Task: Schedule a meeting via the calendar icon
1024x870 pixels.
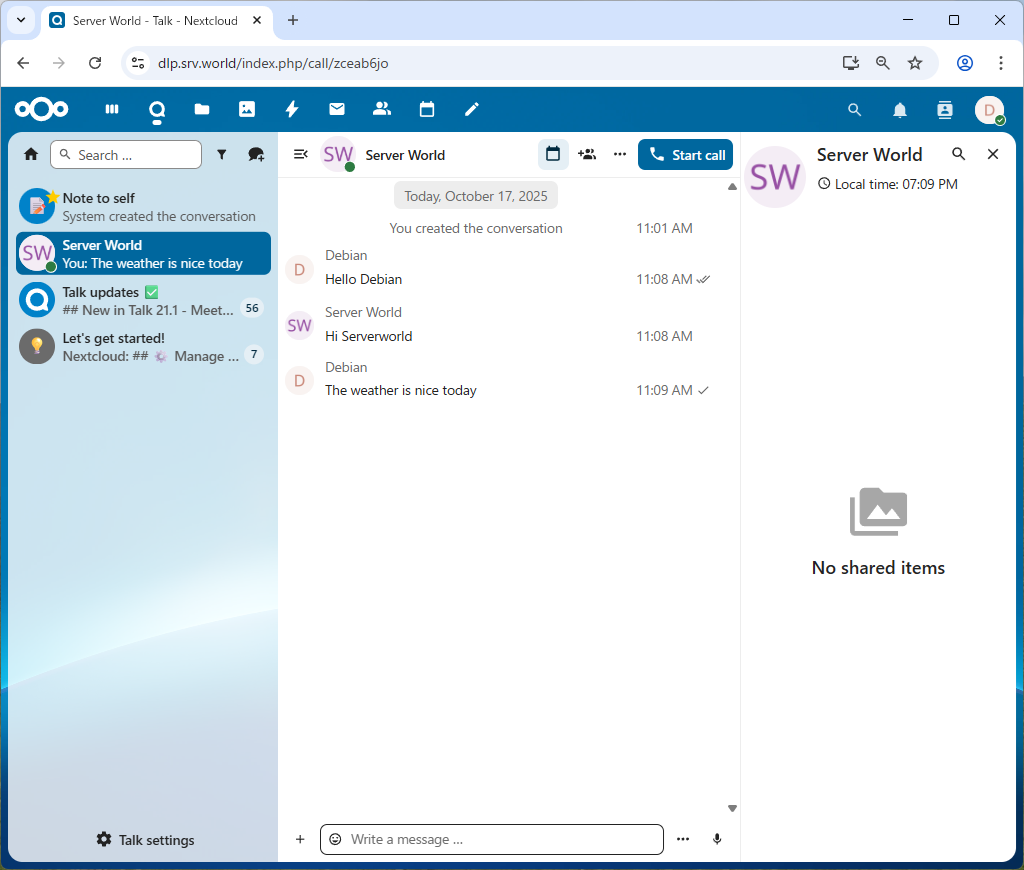Action: tap(553, 154)
